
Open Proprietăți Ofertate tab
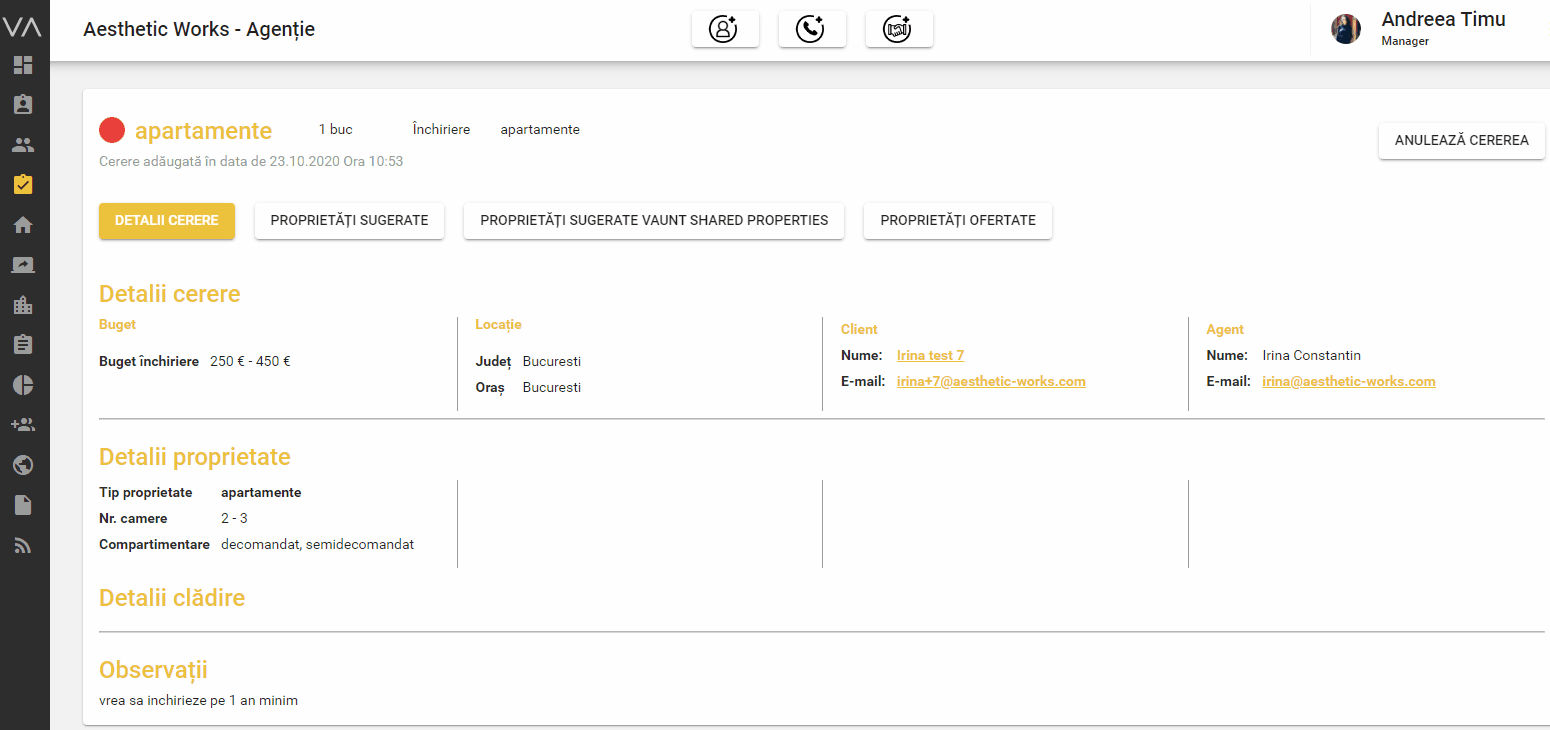click(957, 221)
